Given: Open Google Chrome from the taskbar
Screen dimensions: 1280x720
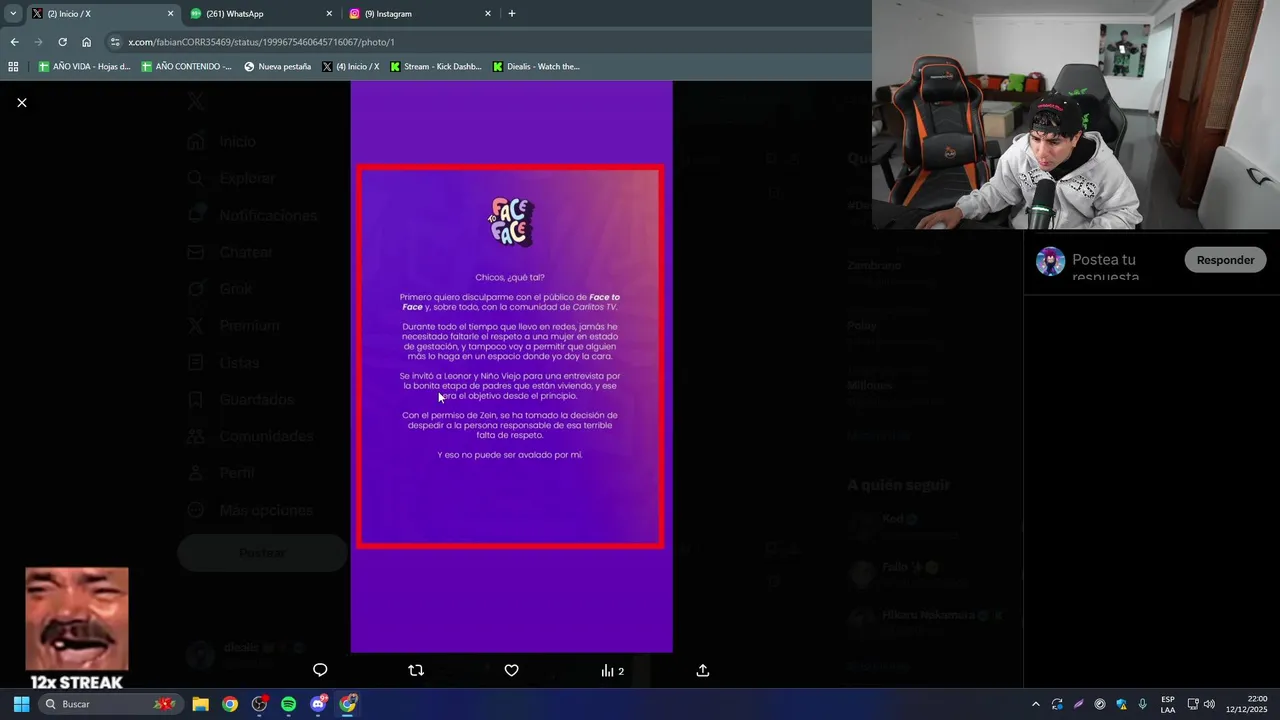Looking at the screenshot, I should pyautogui.click(x=230, y=704).
